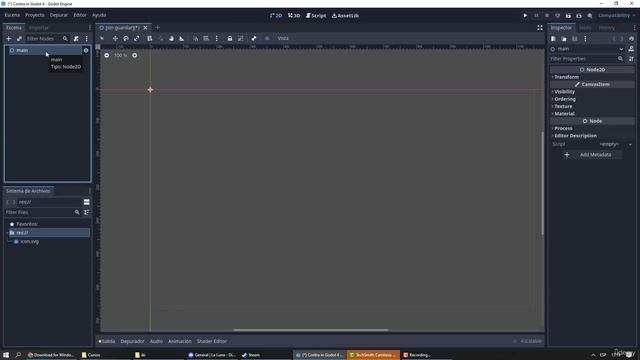Screen dimensions: 640x360
Task: Select icon.svg in the FileSystem tree
Action: (29, 242)
